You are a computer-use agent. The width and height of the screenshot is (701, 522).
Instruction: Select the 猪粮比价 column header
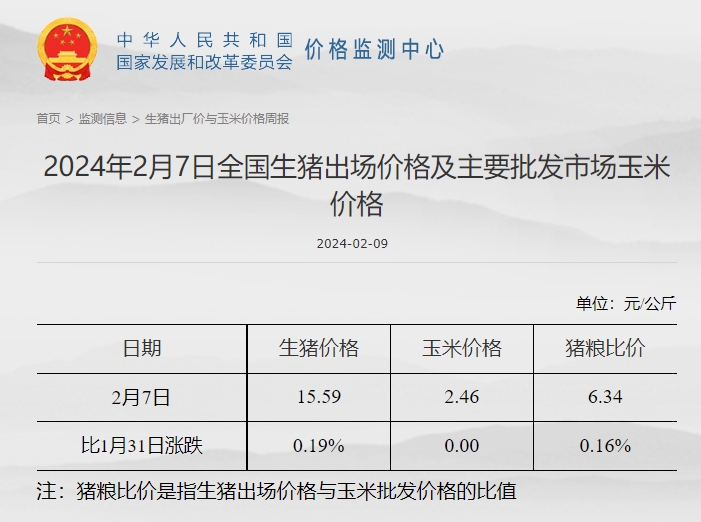pyautogui.click(x=605, y=348)
